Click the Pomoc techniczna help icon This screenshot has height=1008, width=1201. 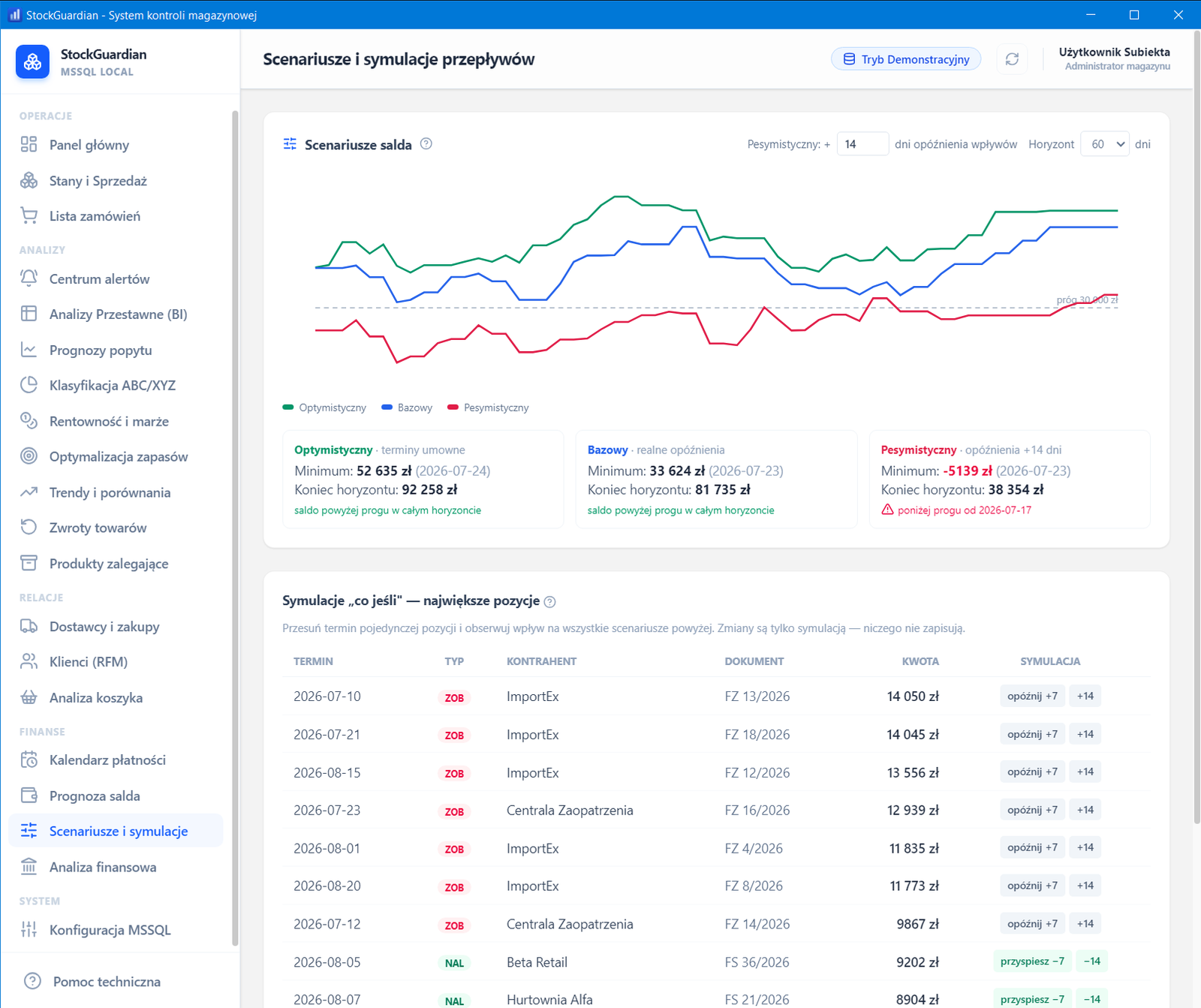point(32,981)
